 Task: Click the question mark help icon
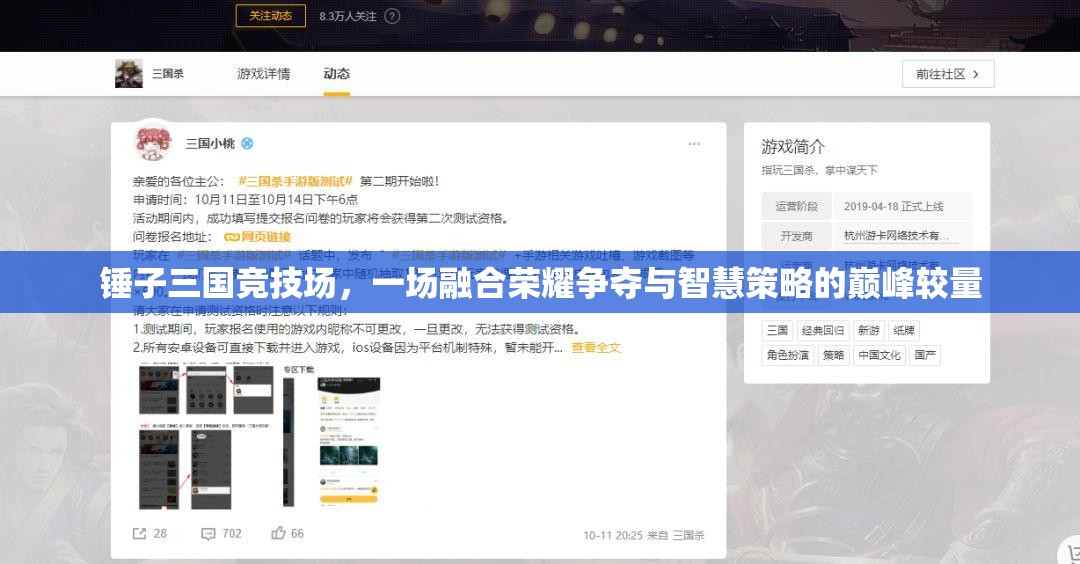[x=392, y=16]
